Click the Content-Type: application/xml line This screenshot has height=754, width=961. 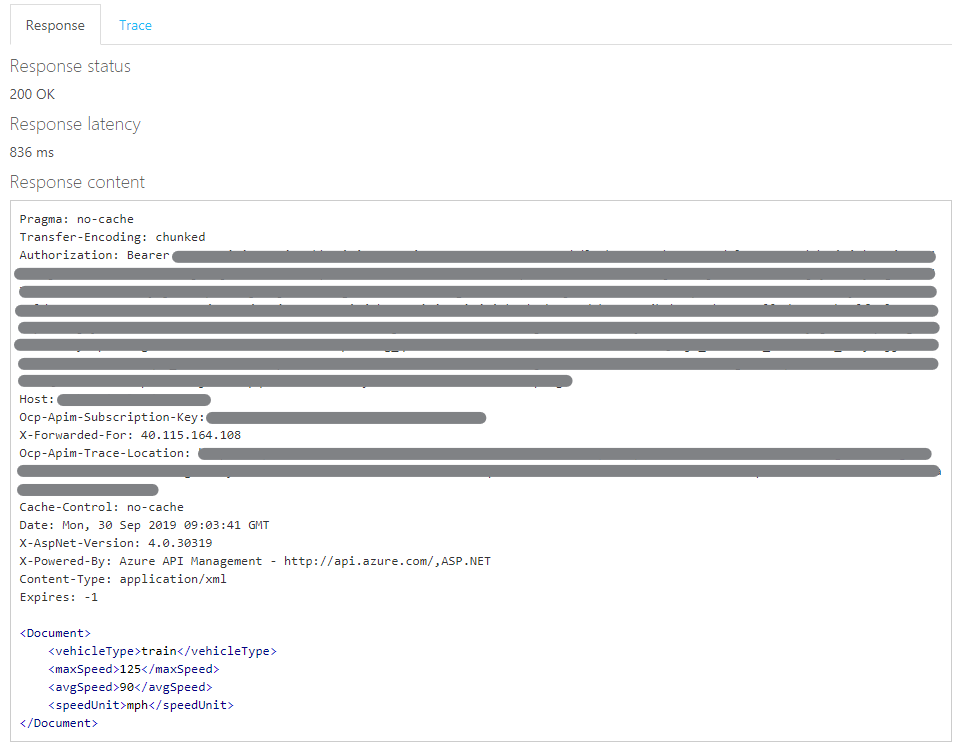(x=123, y=579)
